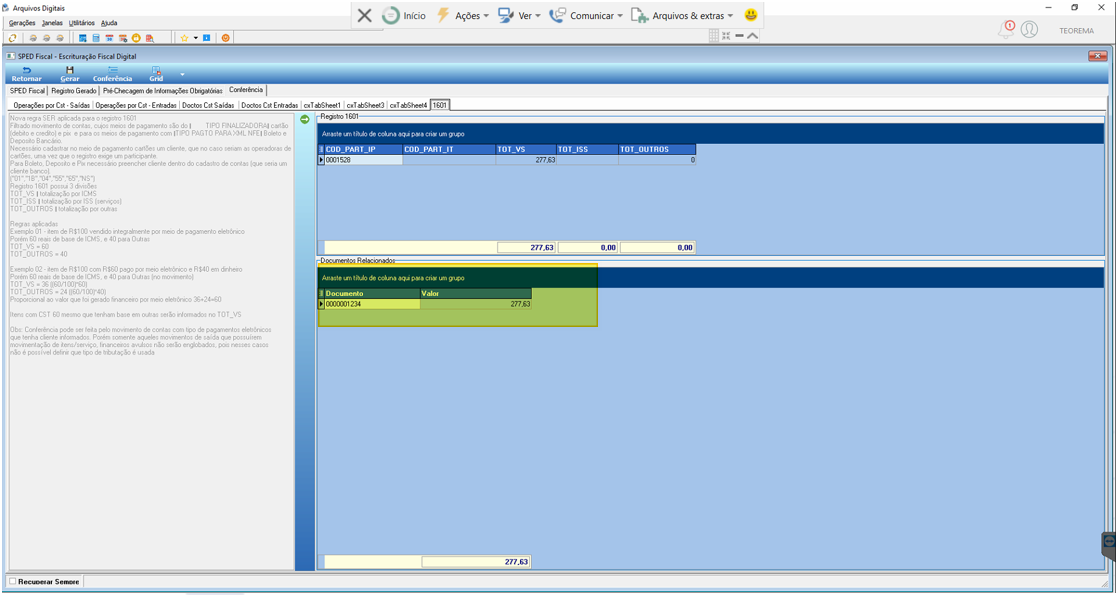Select document row 0000001234
The height and width of the screenshot is (595, 1116).
point(372,304)
